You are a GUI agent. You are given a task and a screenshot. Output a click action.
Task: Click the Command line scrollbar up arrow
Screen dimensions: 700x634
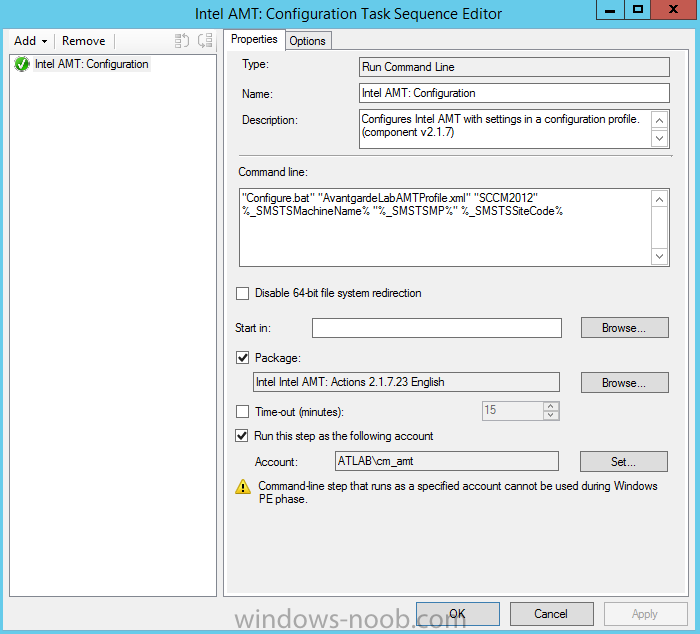659,199
